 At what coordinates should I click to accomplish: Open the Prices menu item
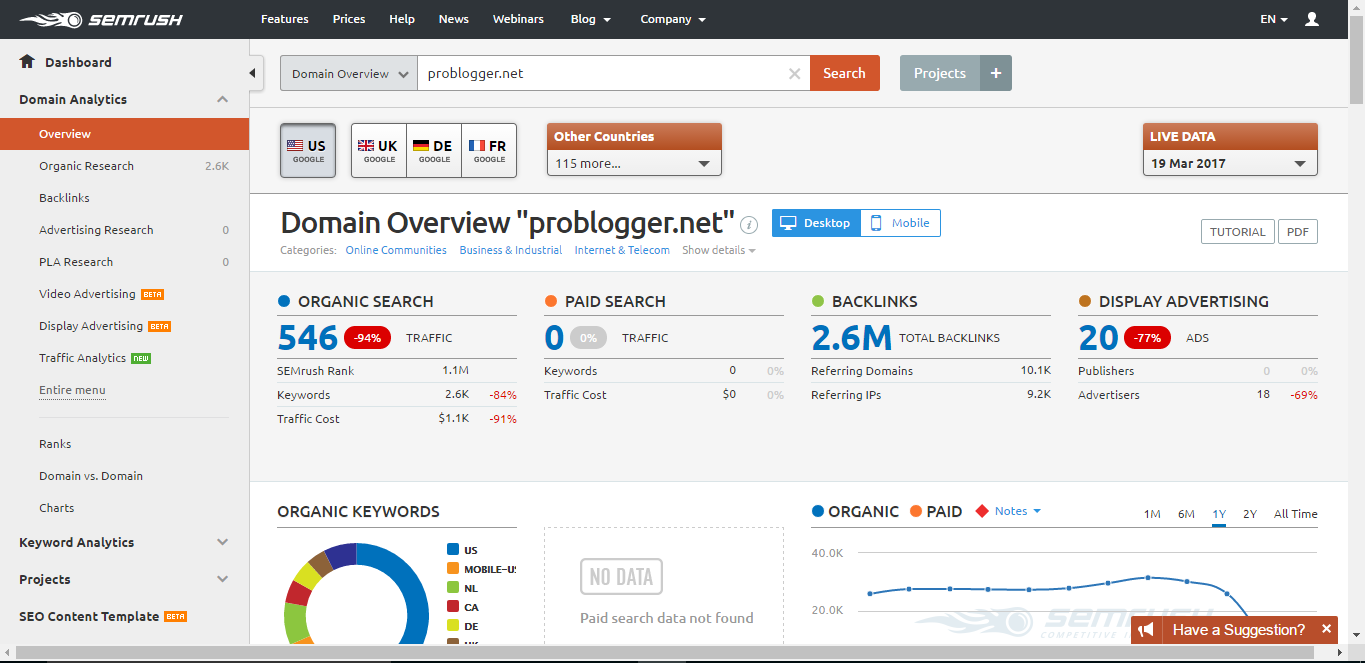(x=349, y=19)
